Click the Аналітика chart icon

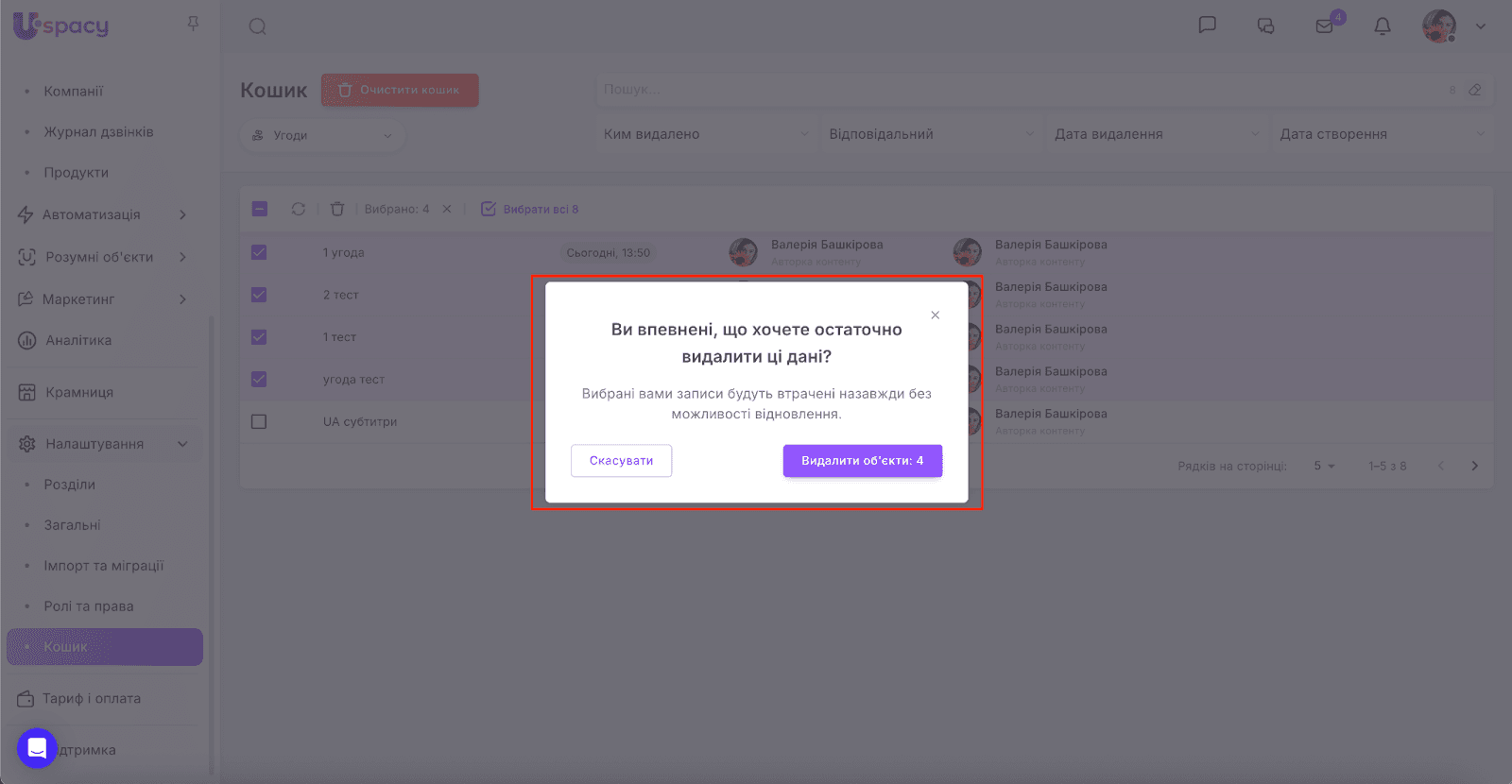(27, 341)
